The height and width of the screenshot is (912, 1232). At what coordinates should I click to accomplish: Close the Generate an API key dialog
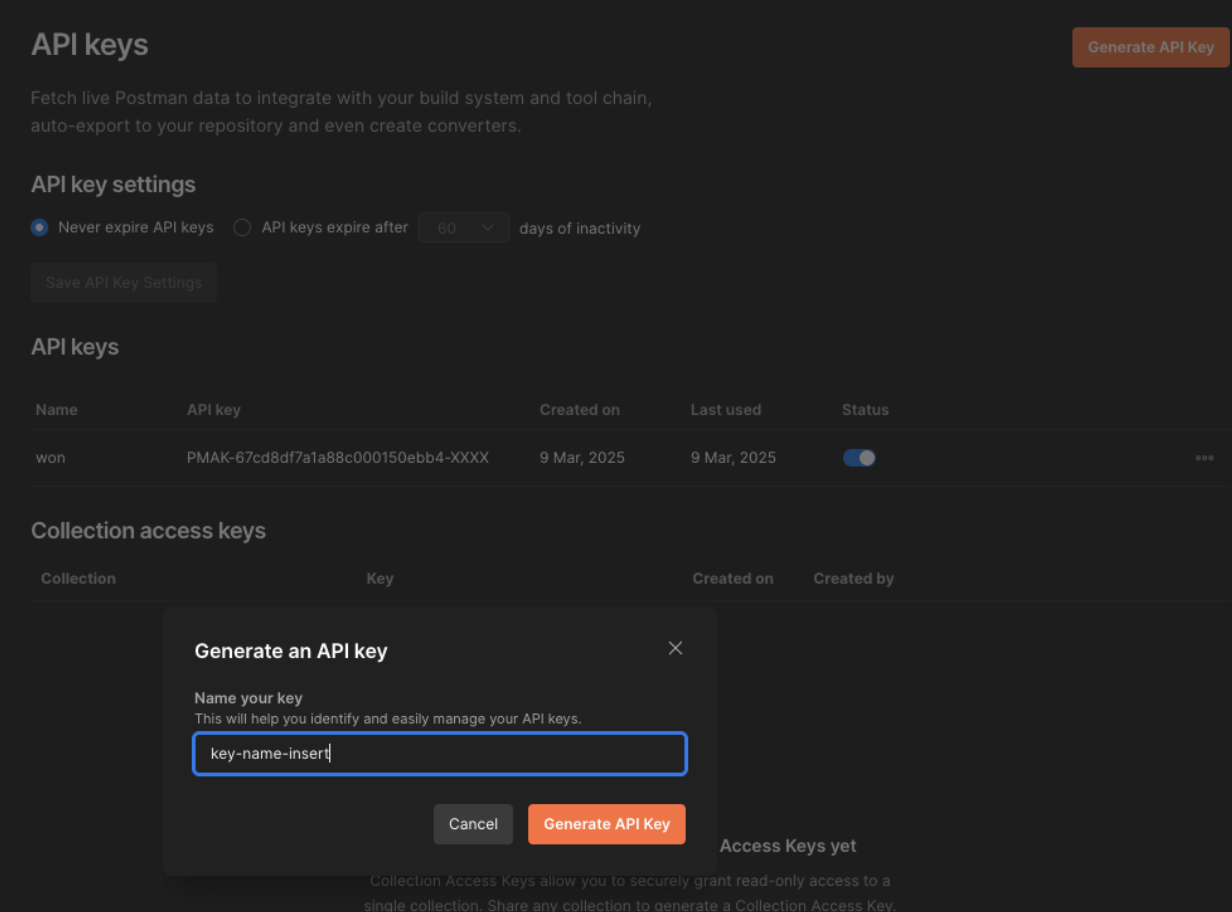point(675,648)
